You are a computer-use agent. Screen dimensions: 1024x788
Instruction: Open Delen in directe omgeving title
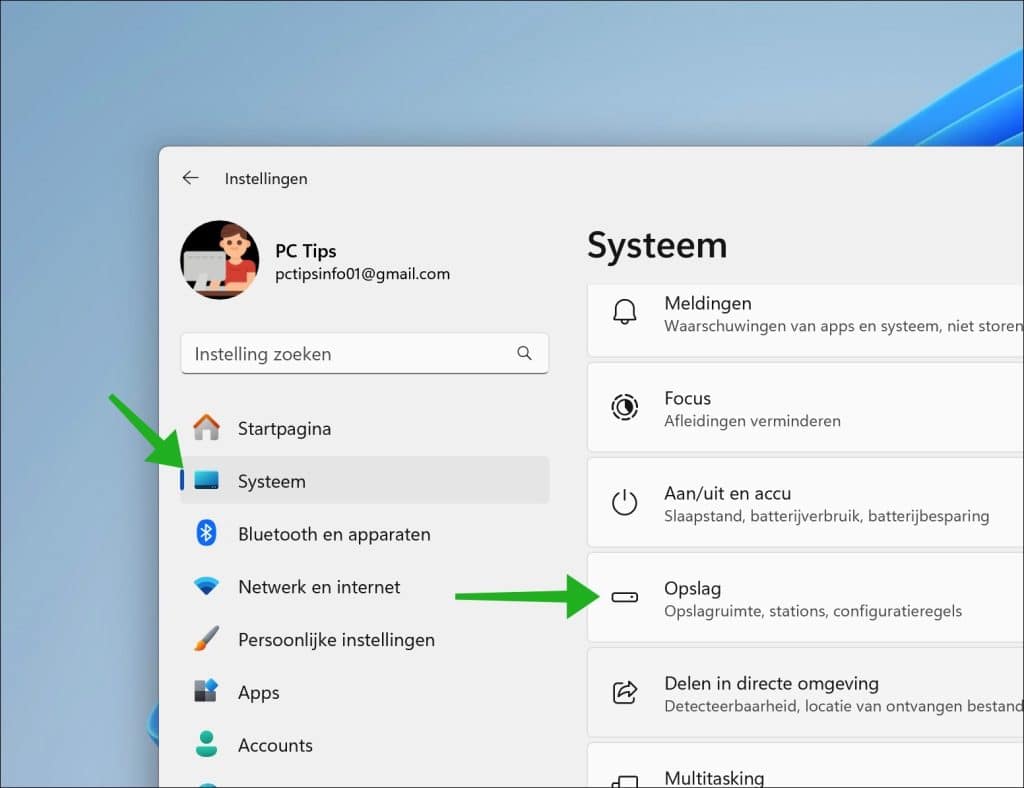click(771, 684)
